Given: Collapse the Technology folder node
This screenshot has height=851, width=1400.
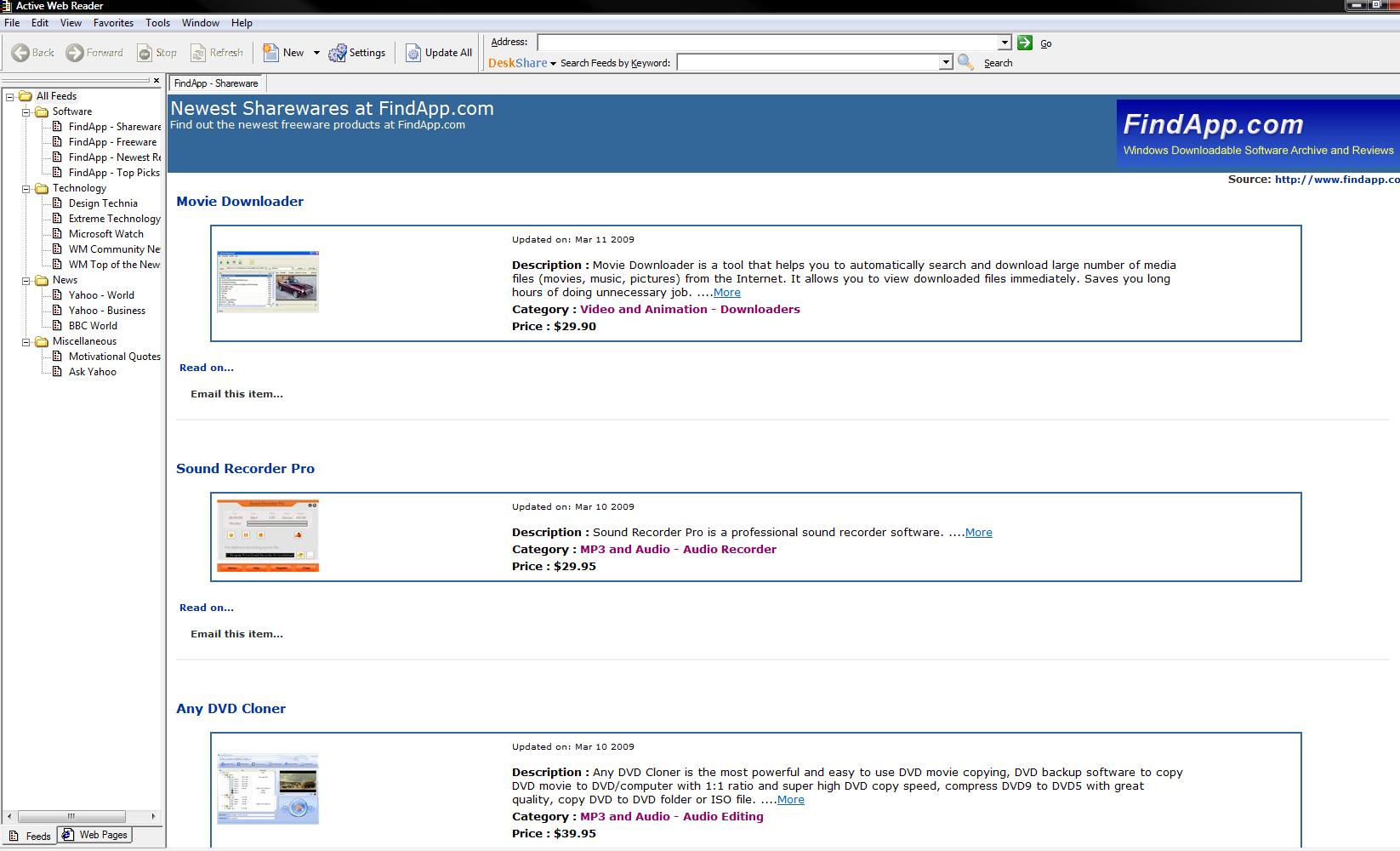Looking at the screenshot, I should click(x=26, y=188).
